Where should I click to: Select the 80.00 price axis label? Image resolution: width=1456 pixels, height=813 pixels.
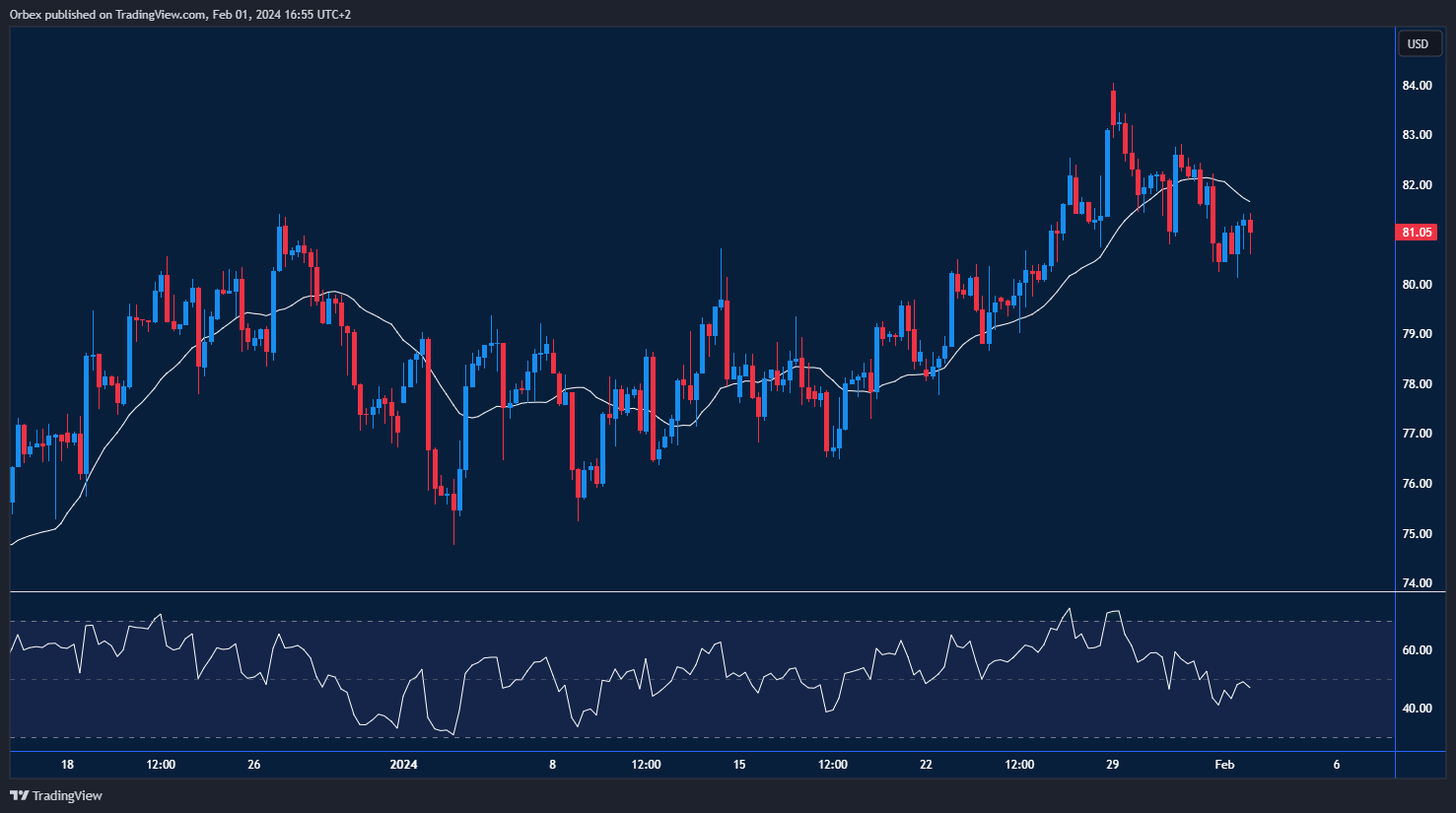click(1418, 285)
